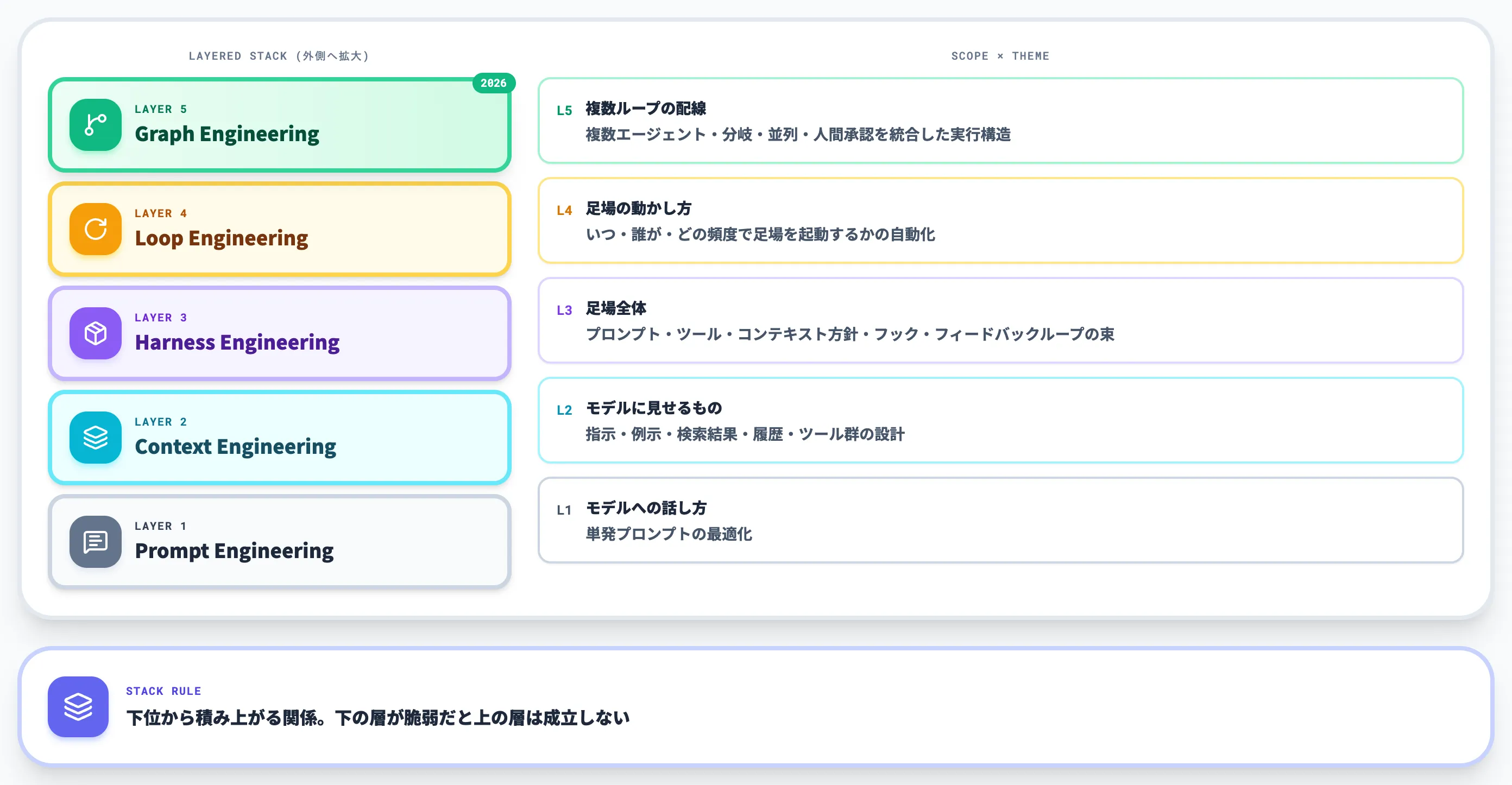Click the 2026 badge
The width and height of the screenshot is (1512, 785).
click(x=494, y=83)
